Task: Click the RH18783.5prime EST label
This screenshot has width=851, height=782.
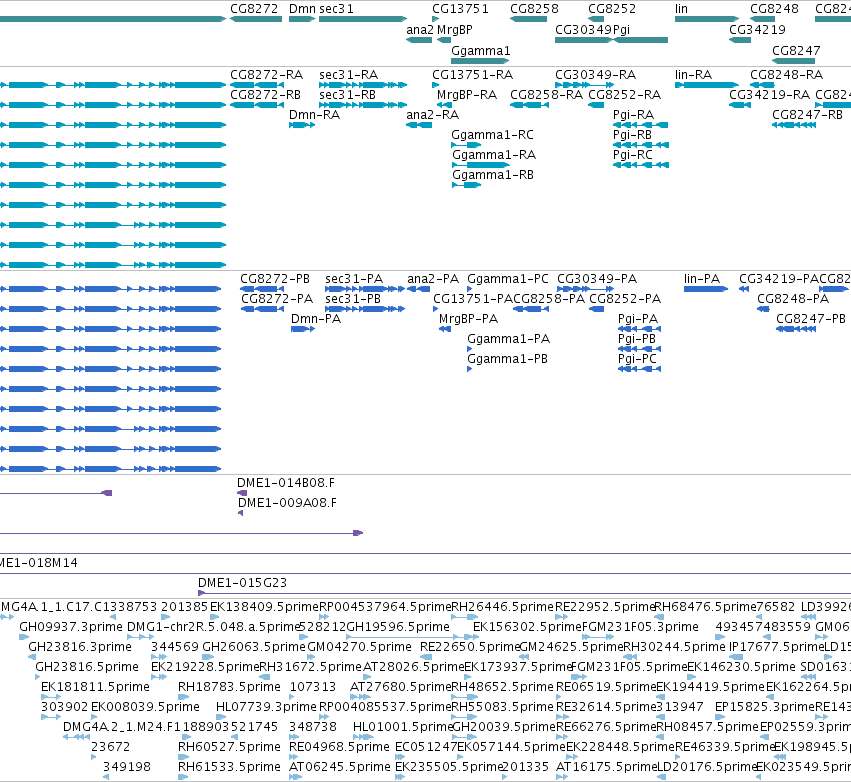Action: (x=229, y=686)
